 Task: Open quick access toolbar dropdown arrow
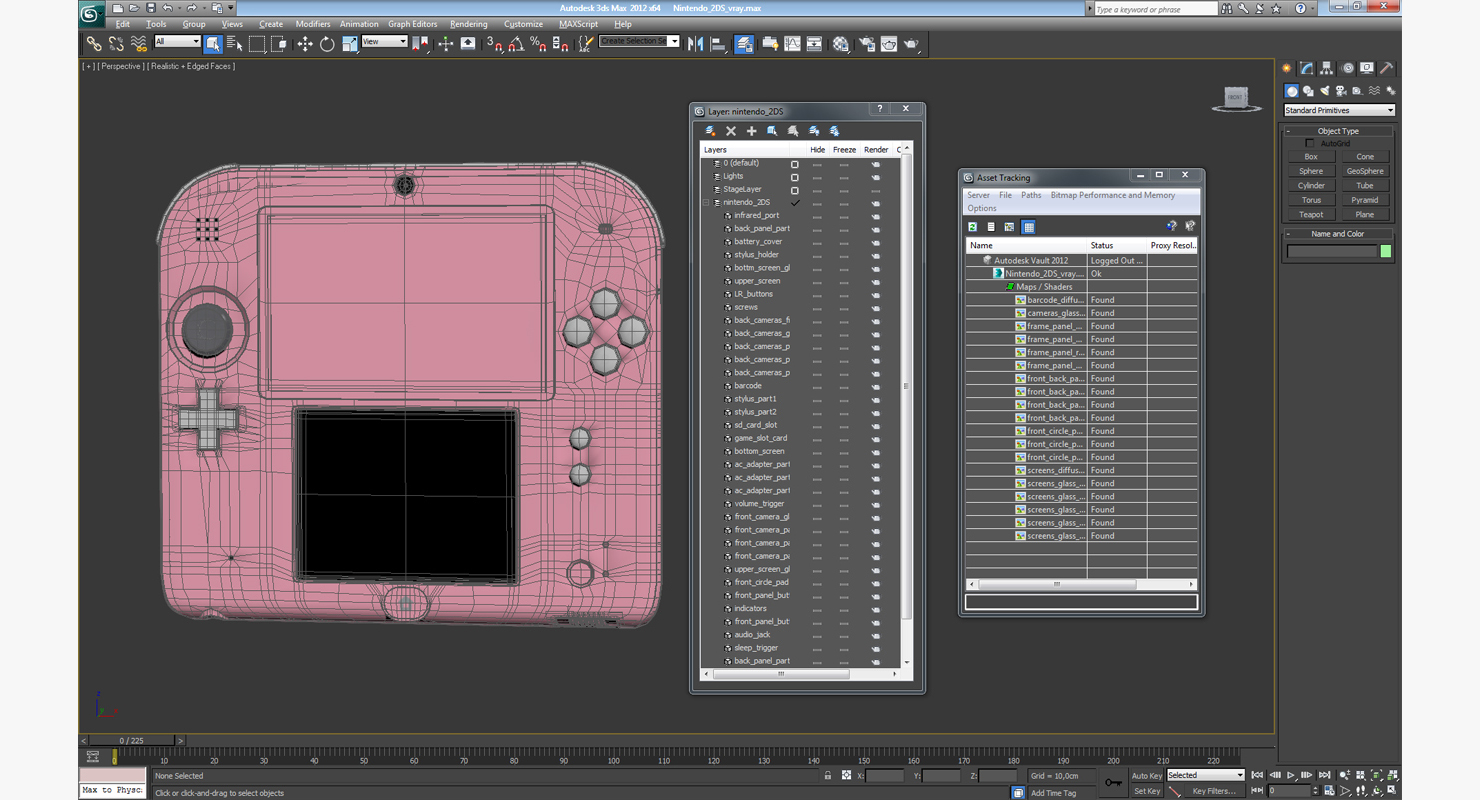pyautogui.click(x=231, y=8)
